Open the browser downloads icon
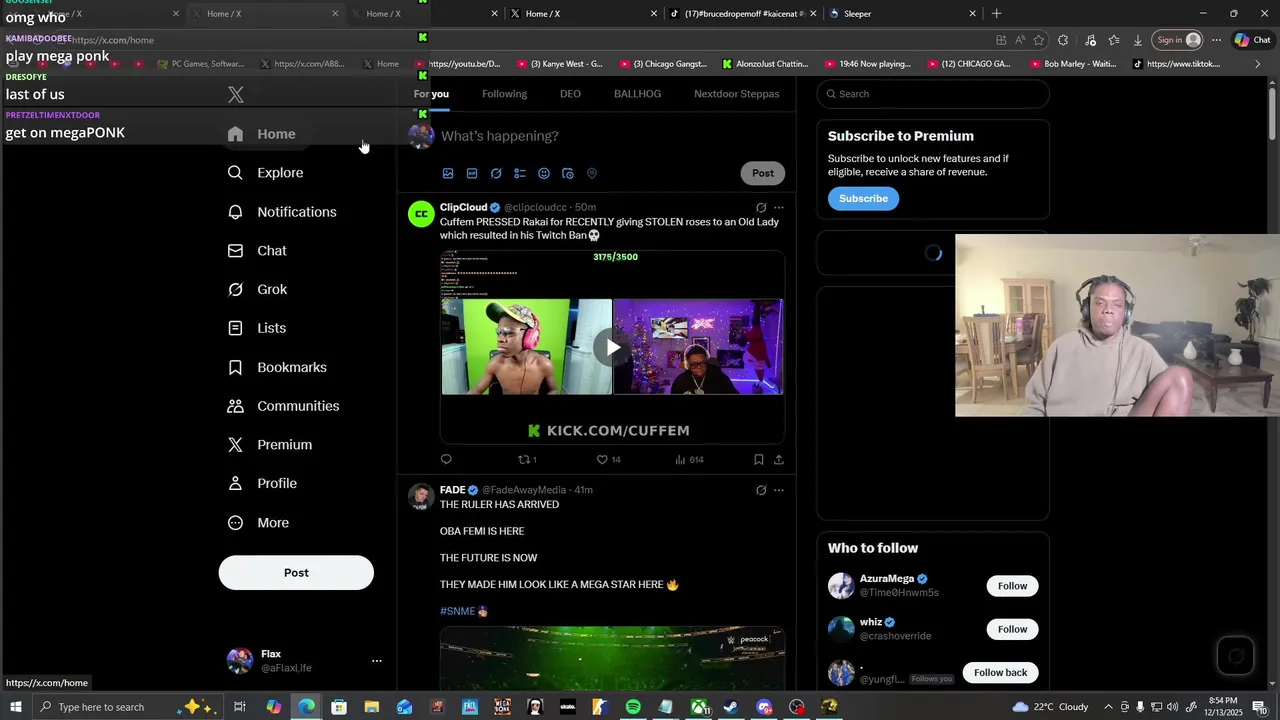The height and width of the screenshot is (720, 1280). 1138,40
